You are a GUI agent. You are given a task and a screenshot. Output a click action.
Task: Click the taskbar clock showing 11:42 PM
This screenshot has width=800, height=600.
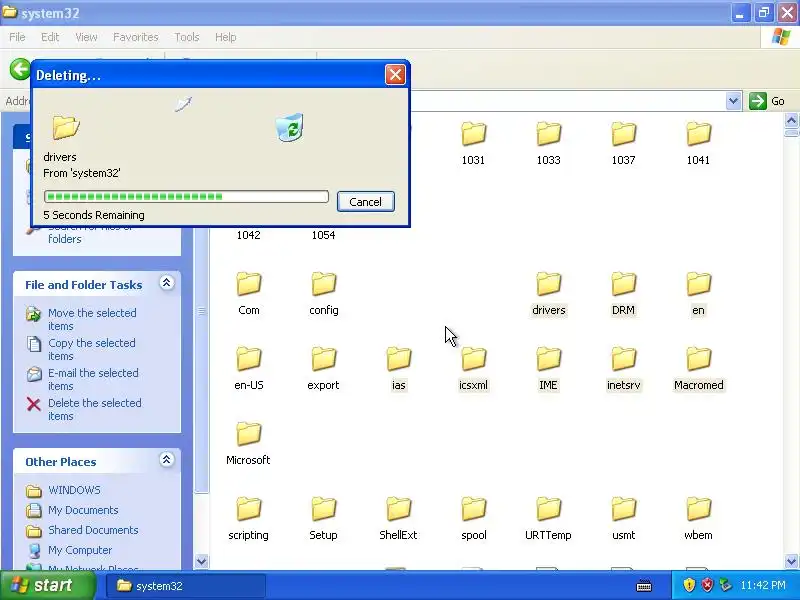coord(763,585)
